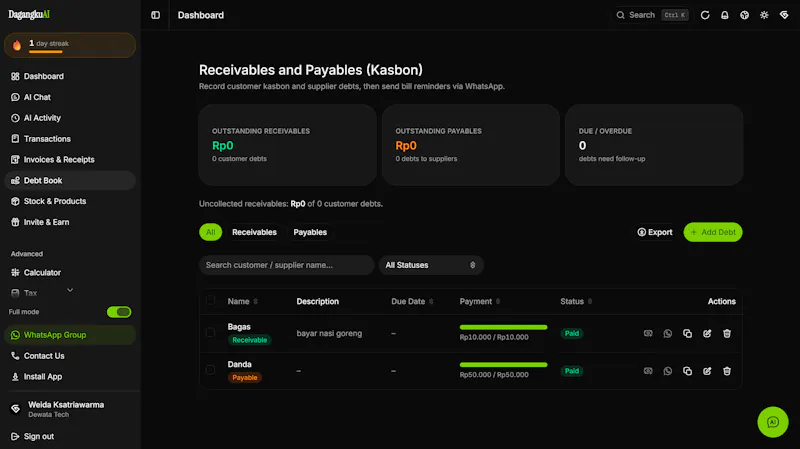Sort the table by Due Date

pos(412,302)
